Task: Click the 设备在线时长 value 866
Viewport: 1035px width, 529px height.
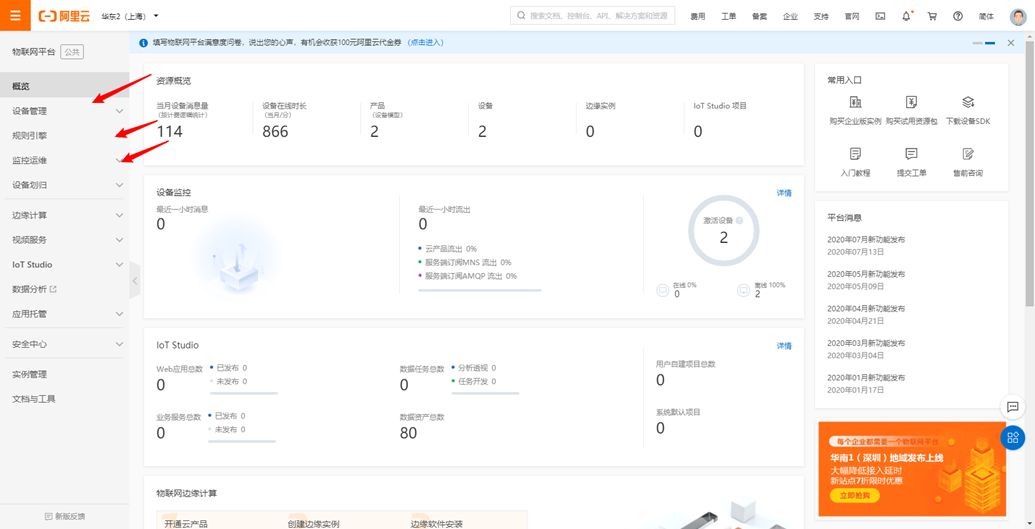Action: 275,131
